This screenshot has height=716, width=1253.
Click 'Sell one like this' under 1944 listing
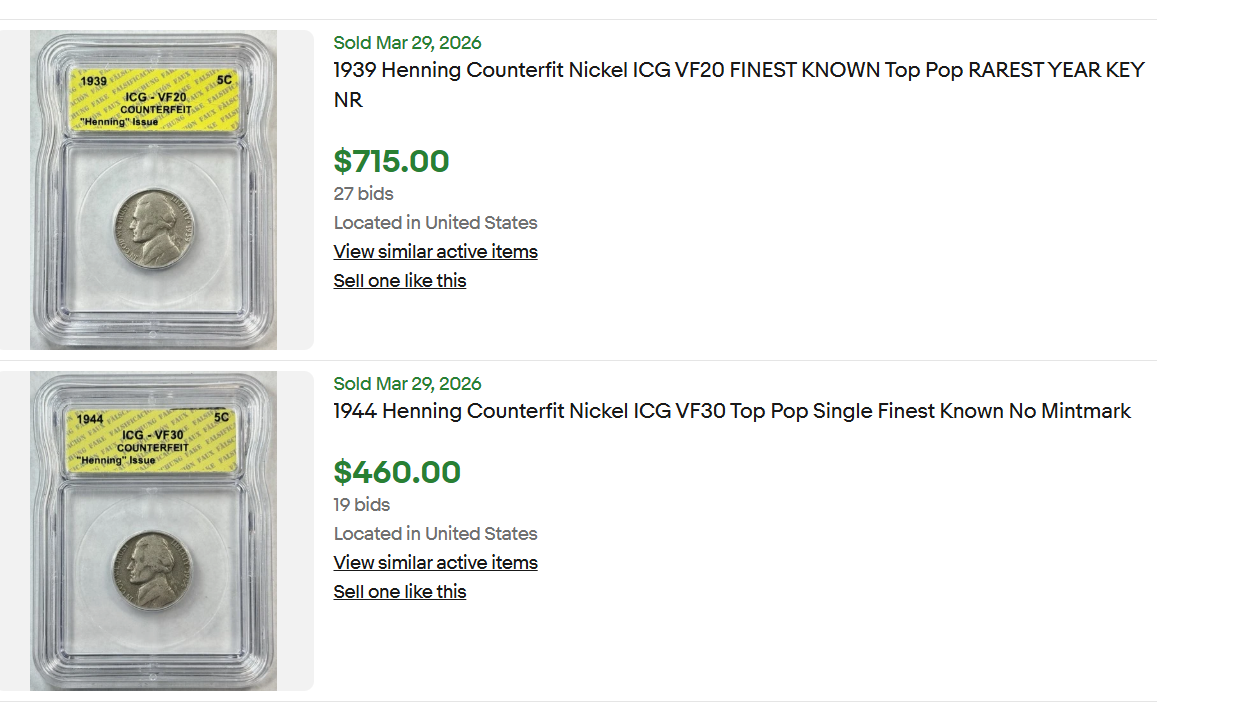pos(400,592)
